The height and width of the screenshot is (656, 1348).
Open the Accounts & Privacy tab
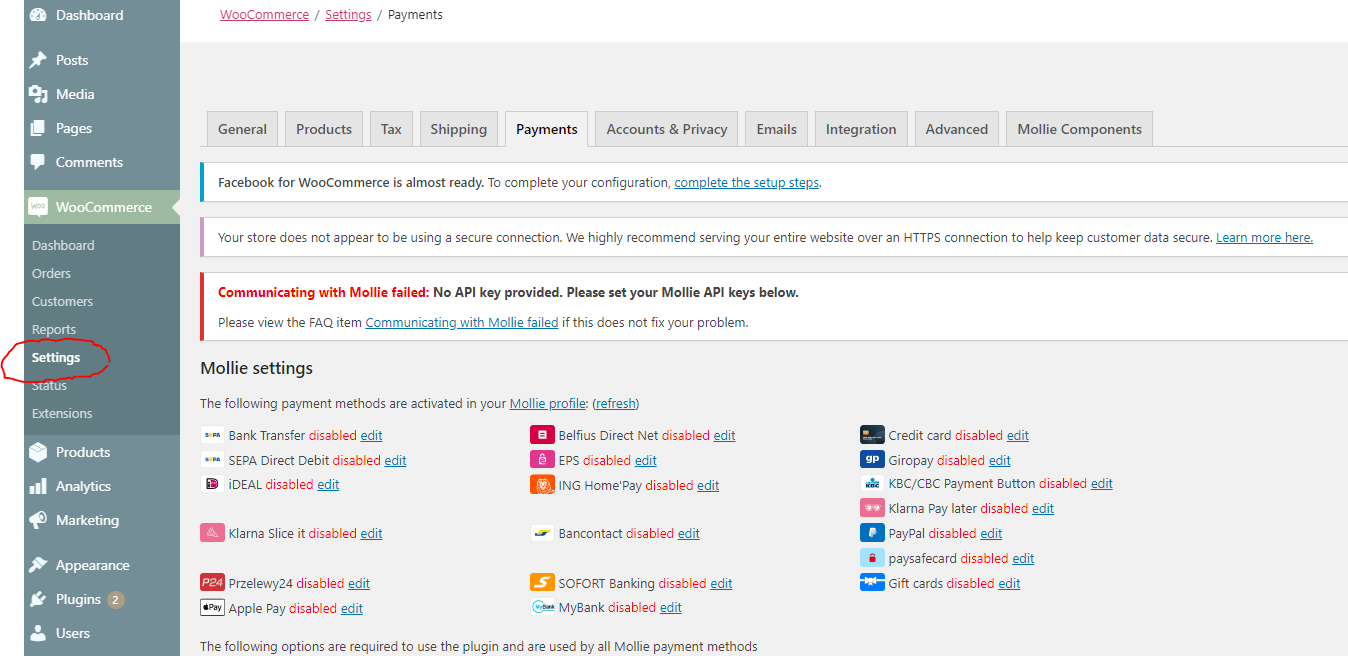coord(666,129)
